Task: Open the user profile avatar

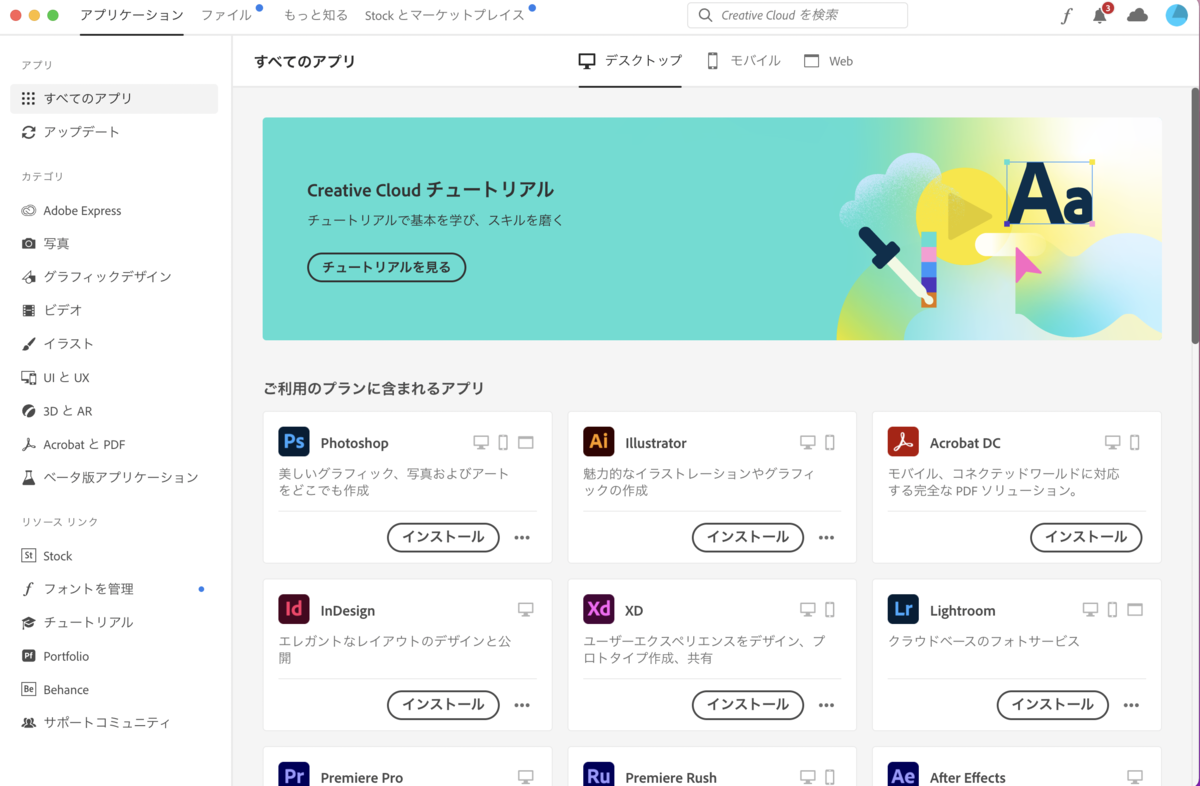Action: coord(1176,15)
